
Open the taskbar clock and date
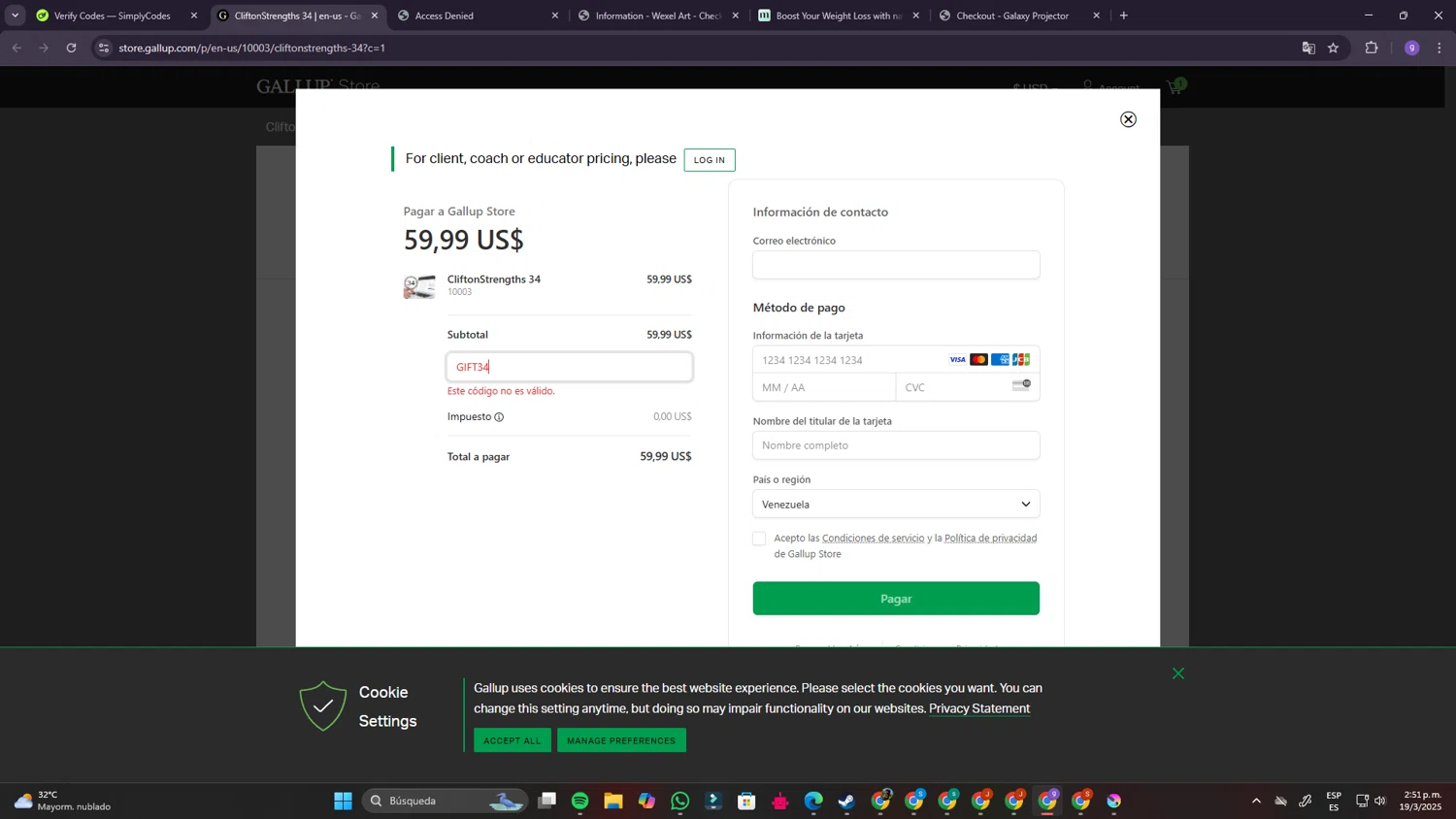pyautogui.click(x=1422, y=801)
